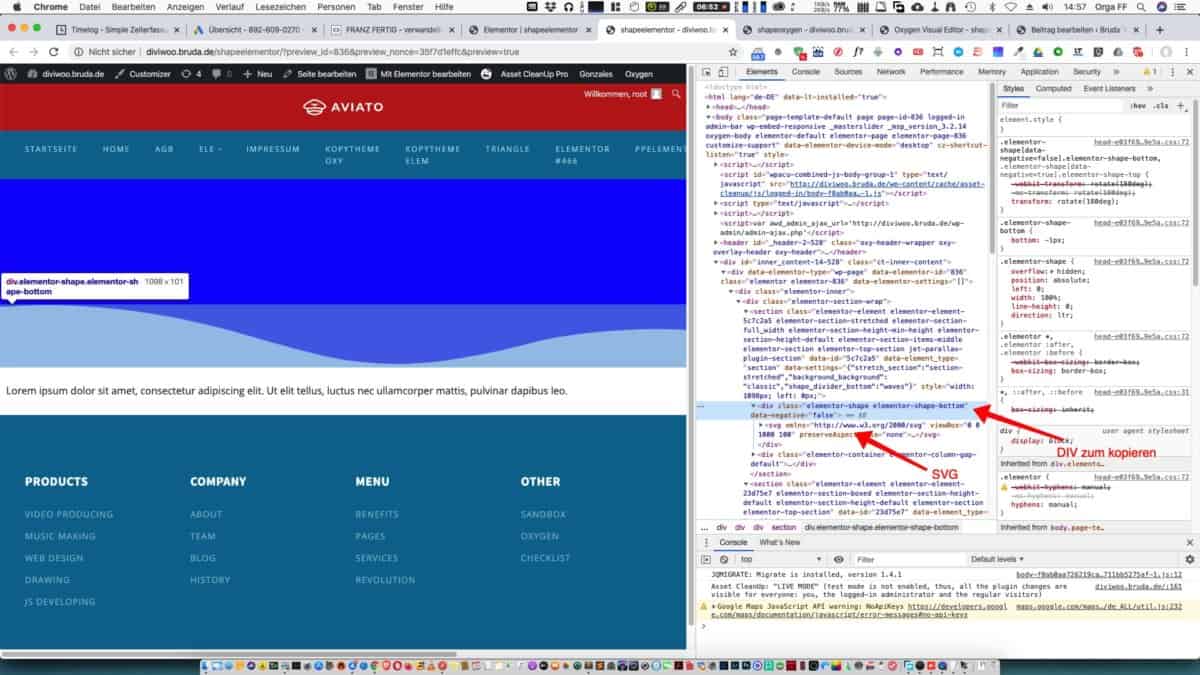Toggle the :hov element state panel
The image size is (1200, 675).
point(1138,105)
